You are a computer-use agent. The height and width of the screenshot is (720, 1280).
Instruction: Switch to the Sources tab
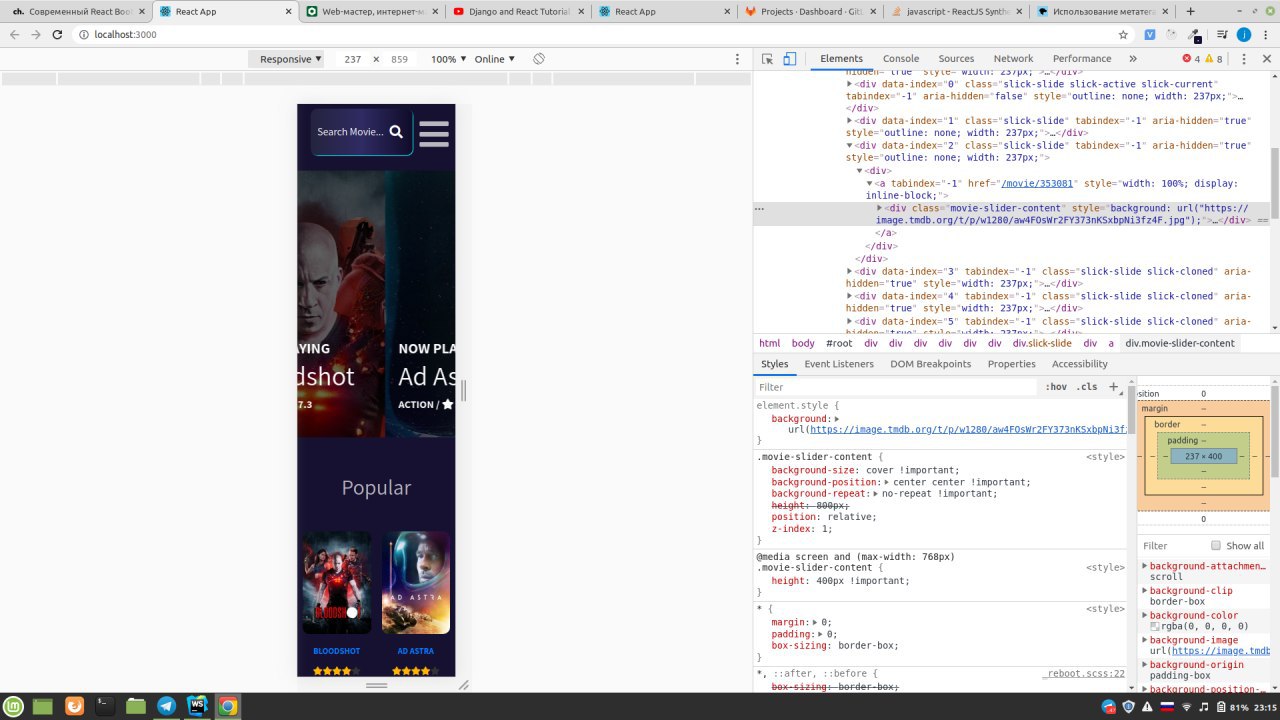click(x=956, y=59)
